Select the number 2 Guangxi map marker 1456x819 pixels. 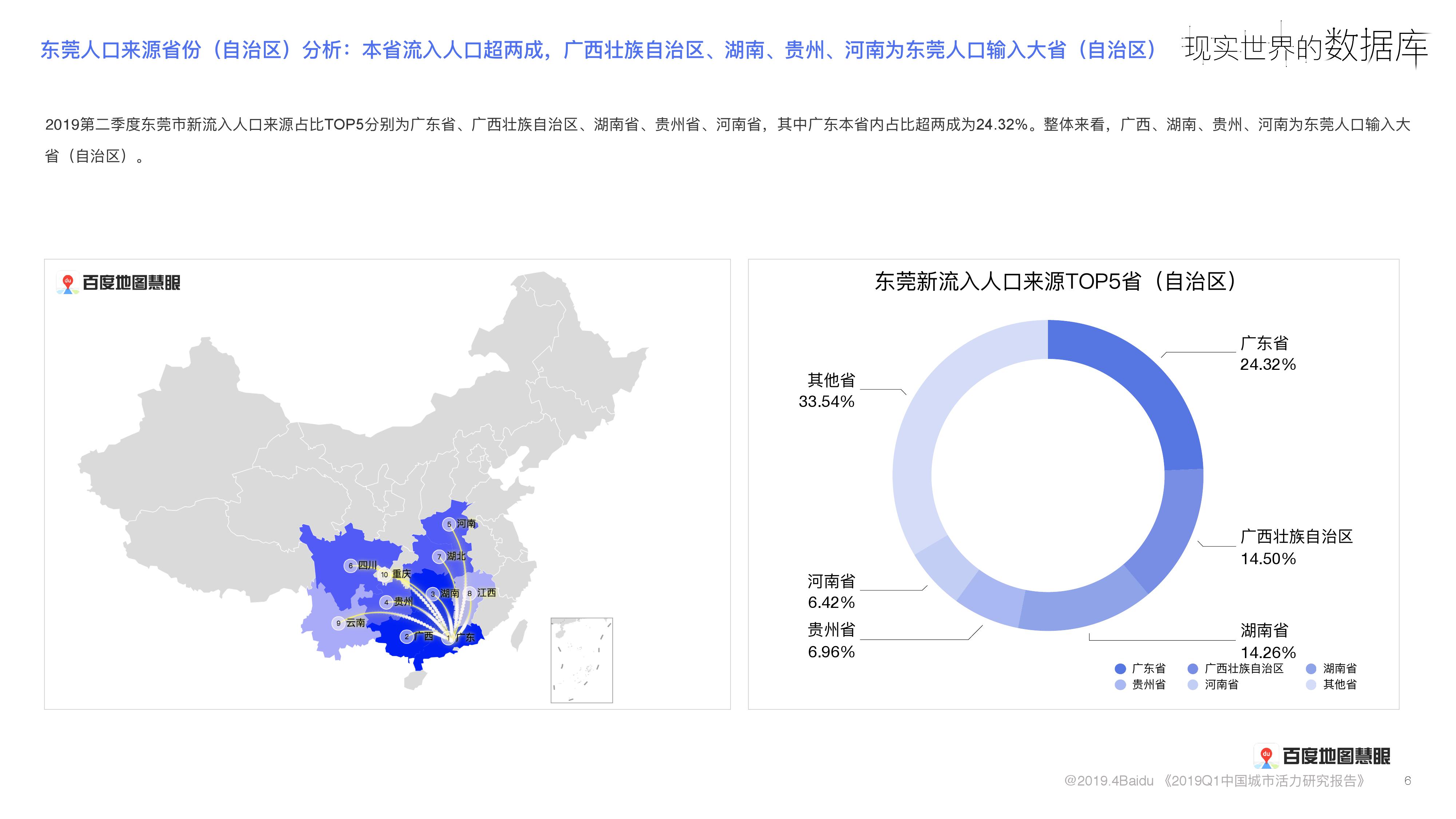point(406,636)
